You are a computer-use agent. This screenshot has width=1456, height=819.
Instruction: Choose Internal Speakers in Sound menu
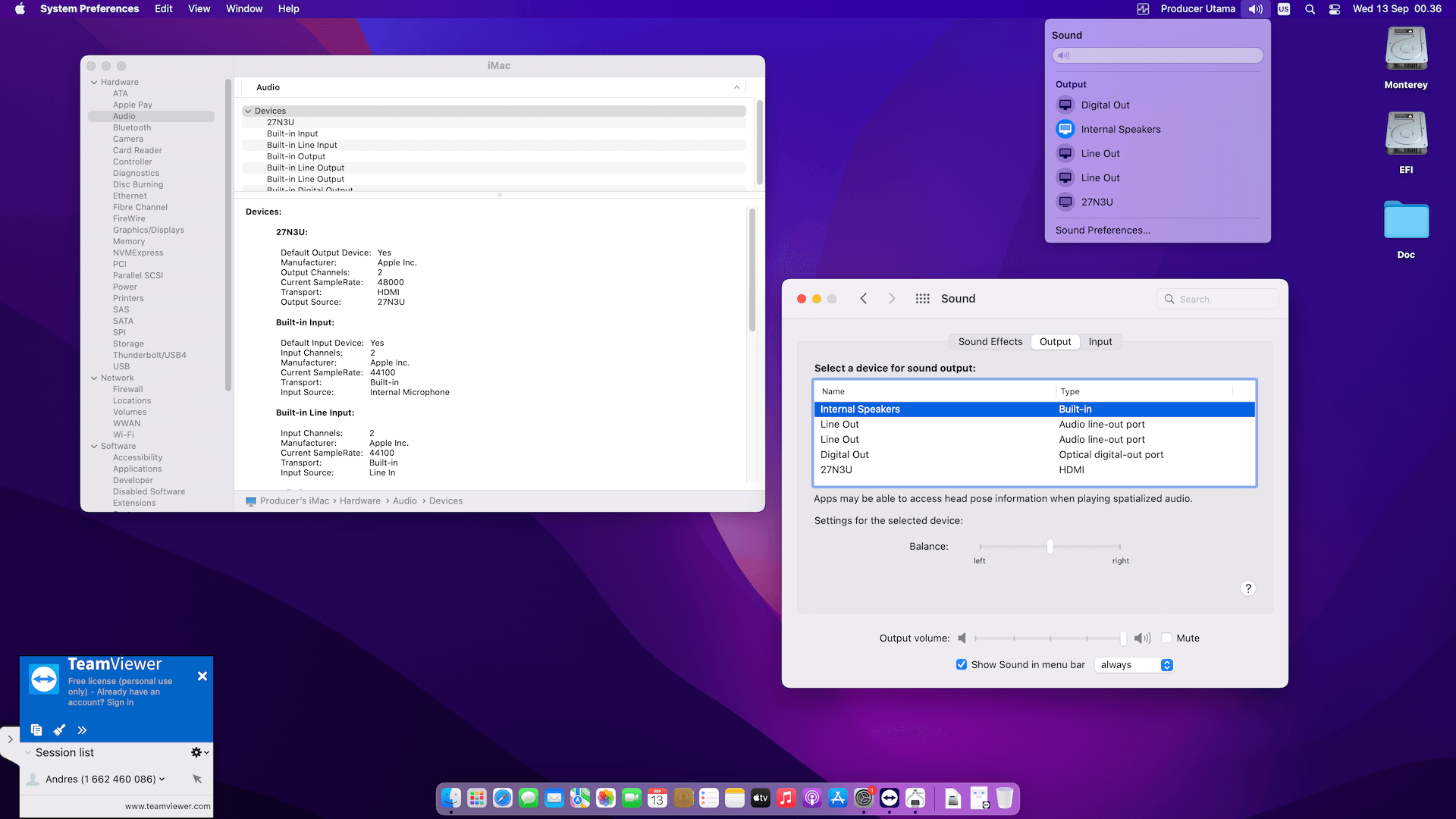[x=1157, y=130]
